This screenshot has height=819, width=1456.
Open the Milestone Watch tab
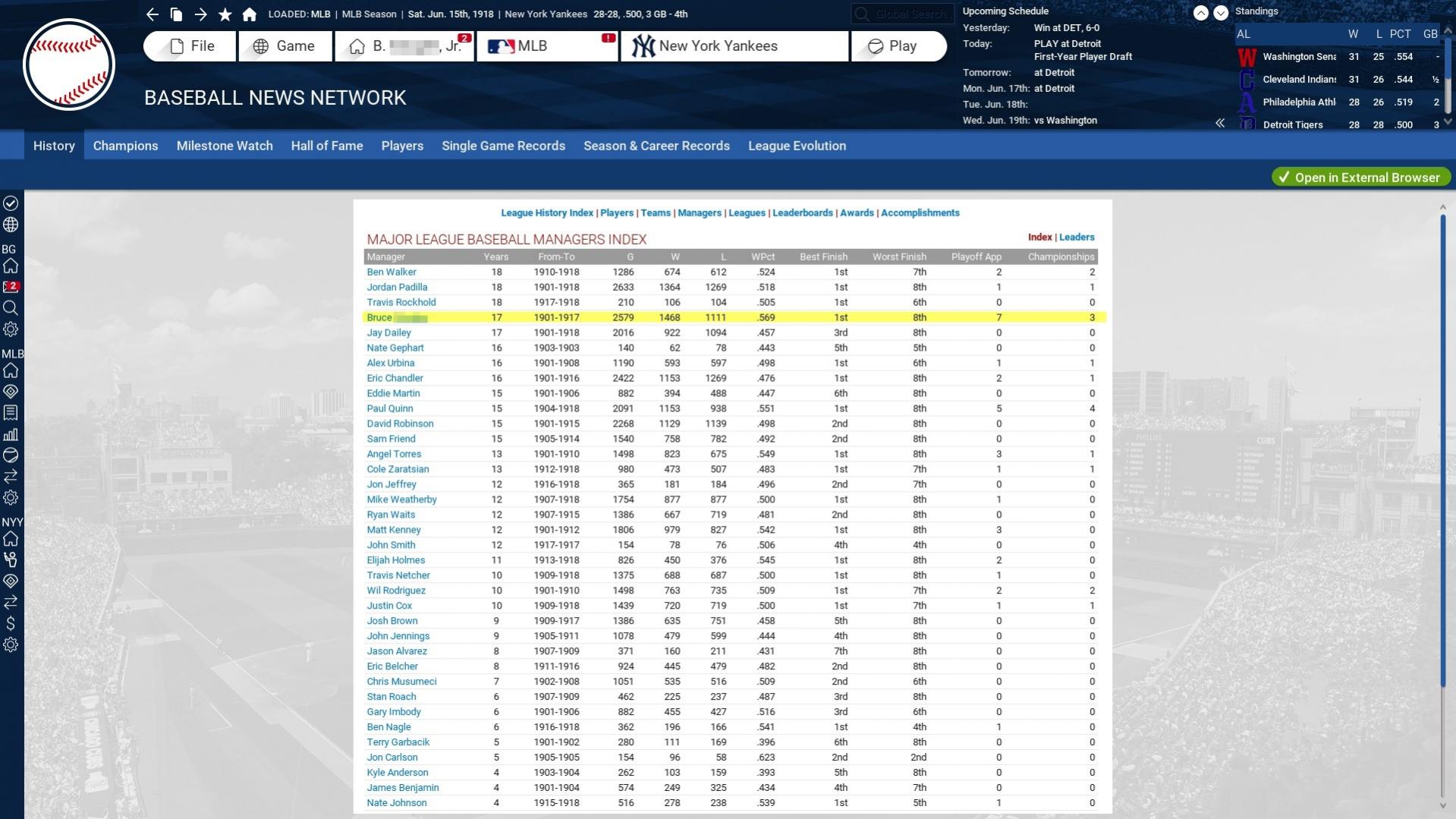[x=225, y=146]
